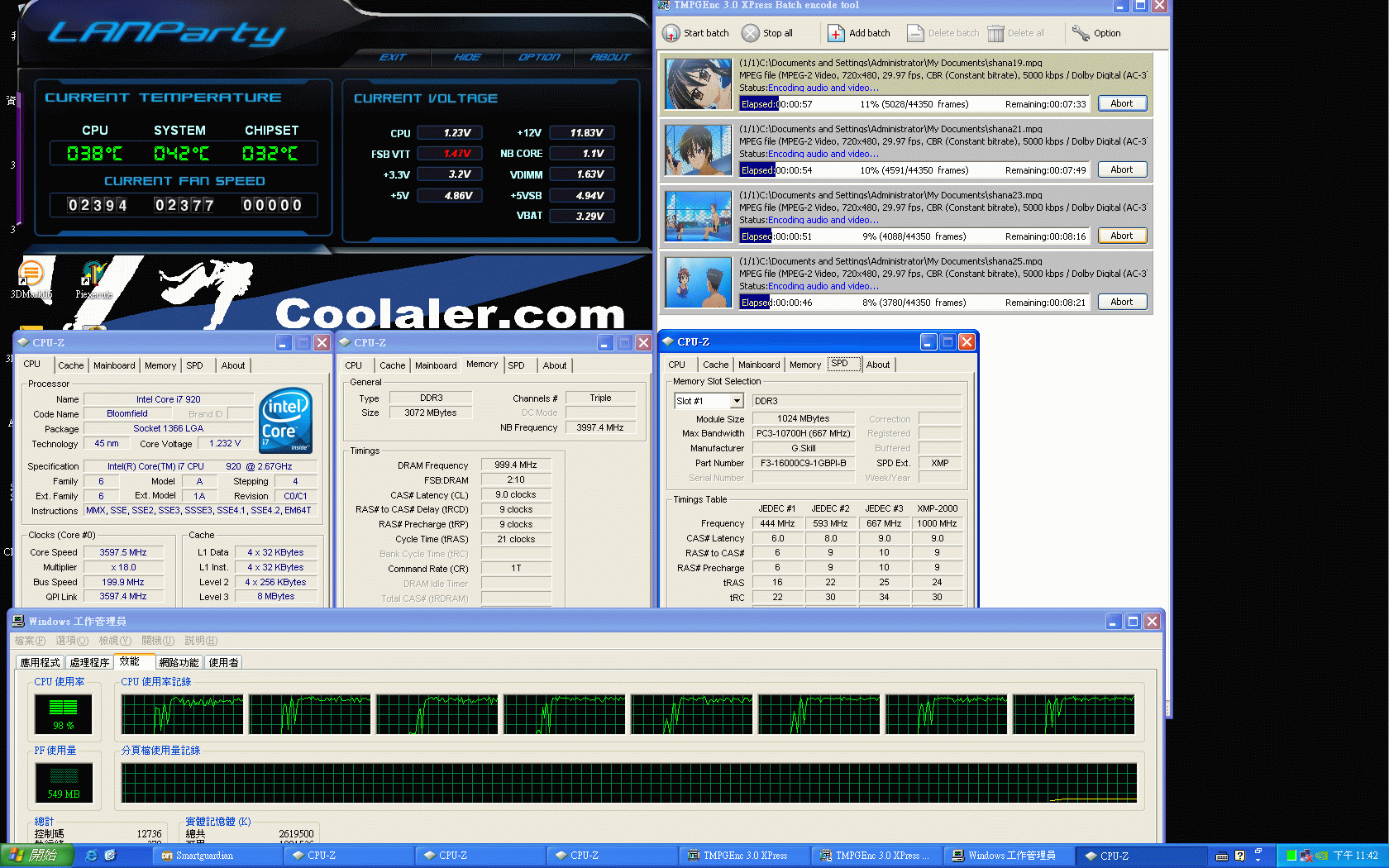Switch to the 應用程式 tab in Task Manager
Viewport: 1389px width, 868px height.
(x=41, y=662)
